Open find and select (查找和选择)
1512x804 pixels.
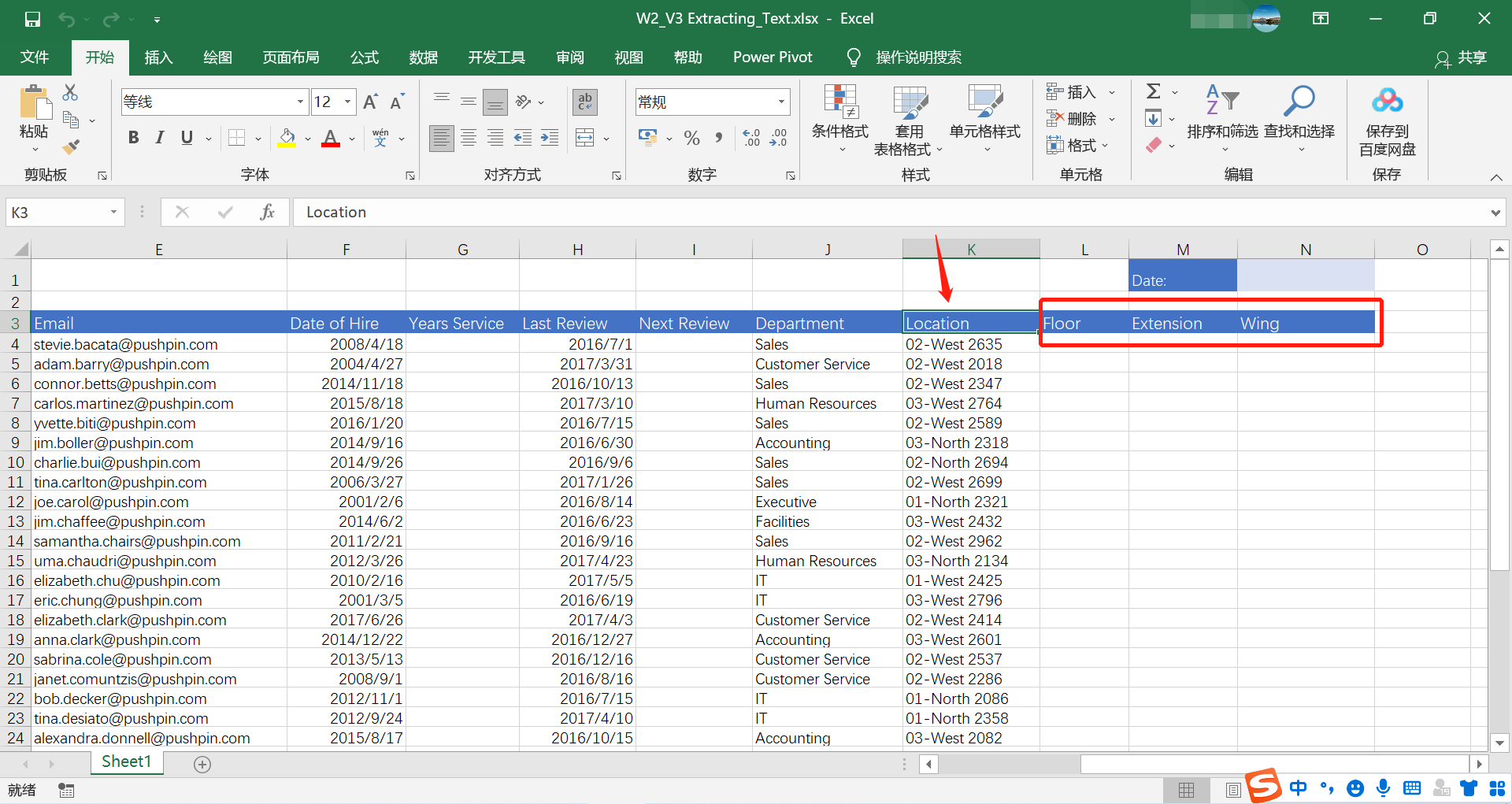click(x=1299, y=120)
